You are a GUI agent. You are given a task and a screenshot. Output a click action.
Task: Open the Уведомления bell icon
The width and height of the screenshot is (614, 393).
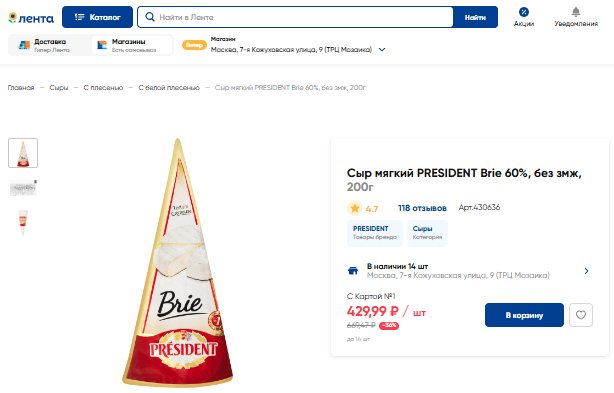tap(576, 12)
